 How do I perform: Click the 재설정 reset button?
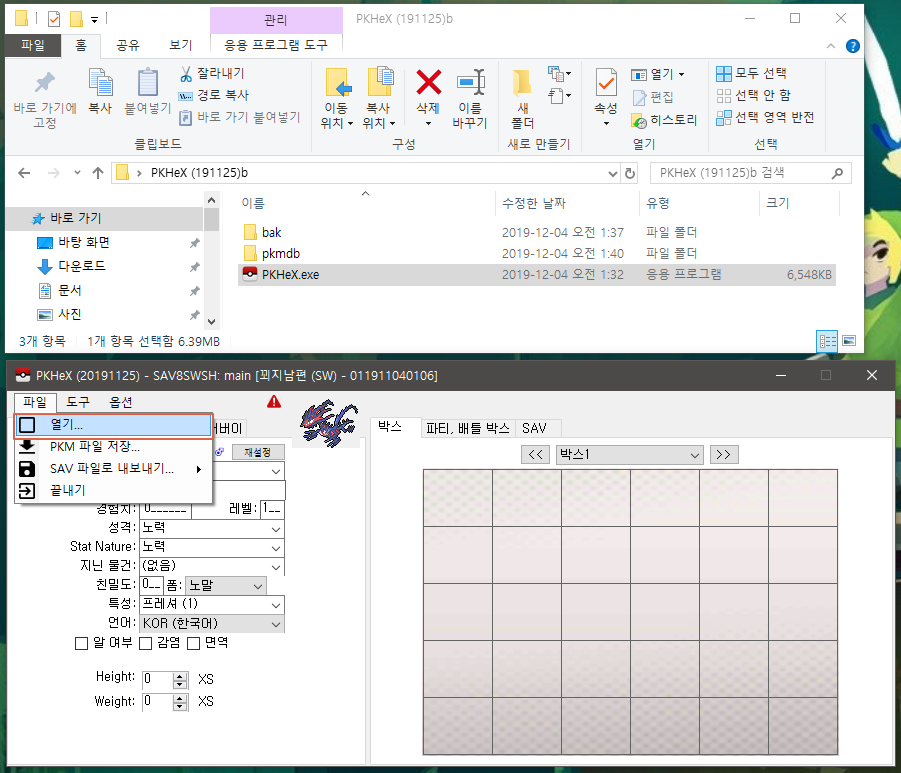[257, 452]
